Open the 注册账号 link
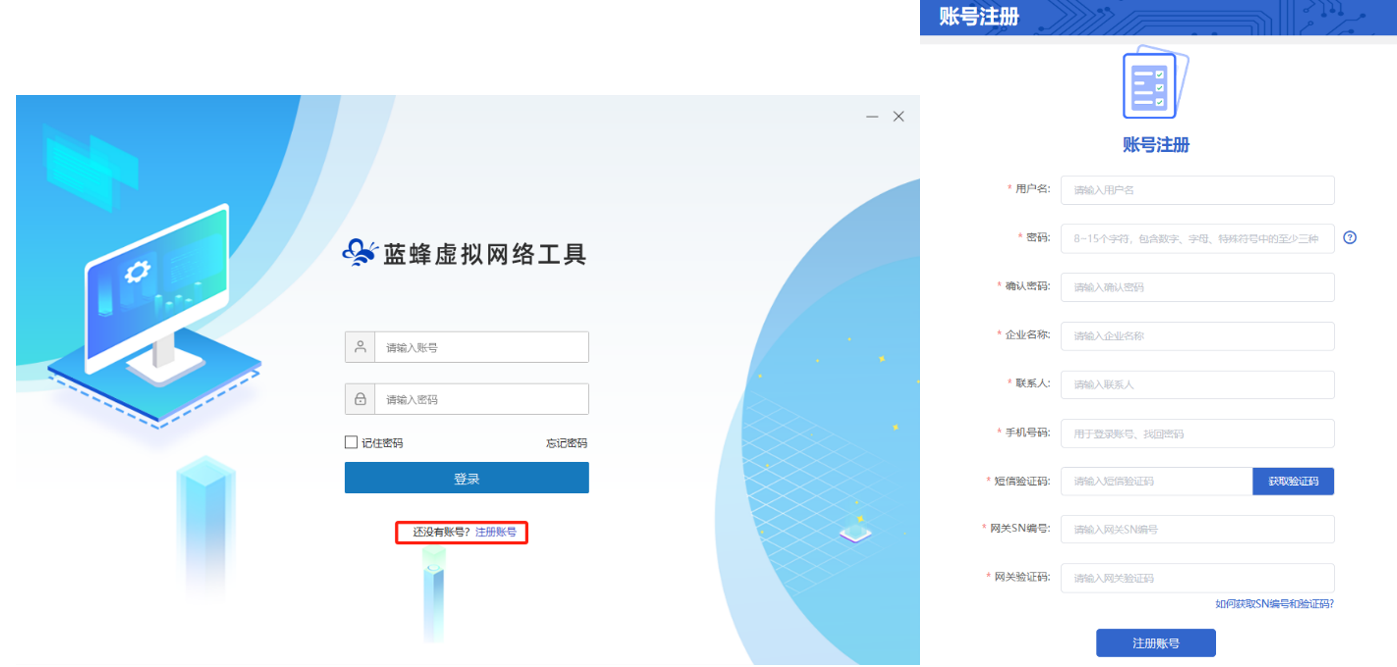 point(496,532)
